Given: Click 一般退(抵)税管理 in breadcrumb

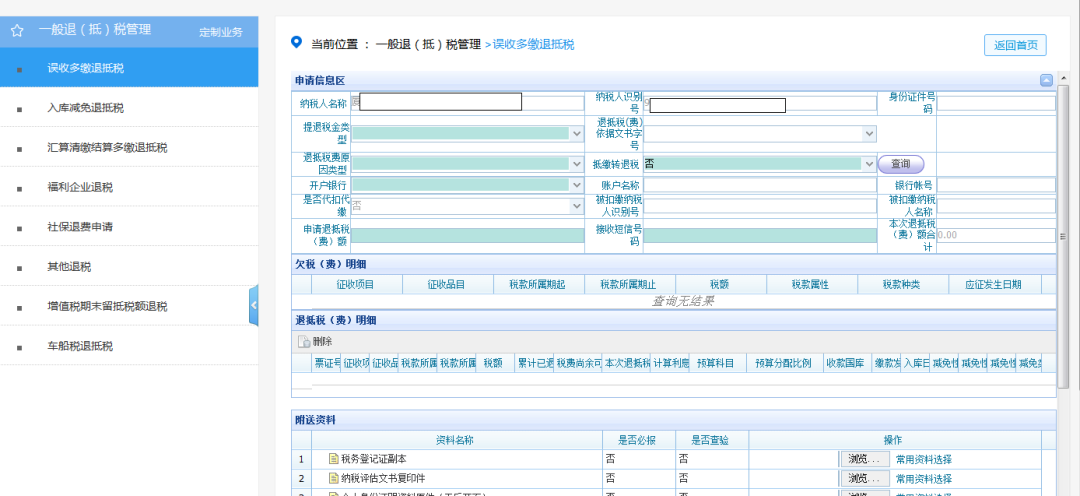Looking at the screenshot, I should point(428,45).
